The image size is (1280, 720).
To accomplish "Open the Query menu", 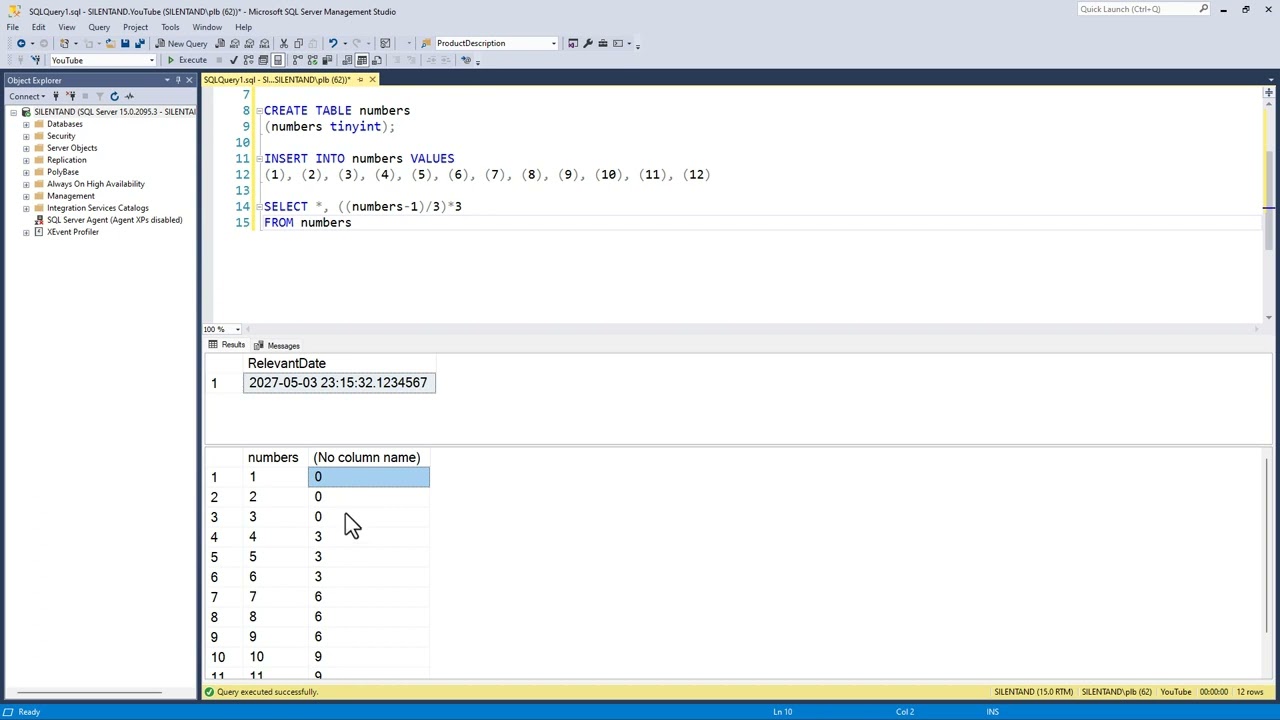I will 99,27.
